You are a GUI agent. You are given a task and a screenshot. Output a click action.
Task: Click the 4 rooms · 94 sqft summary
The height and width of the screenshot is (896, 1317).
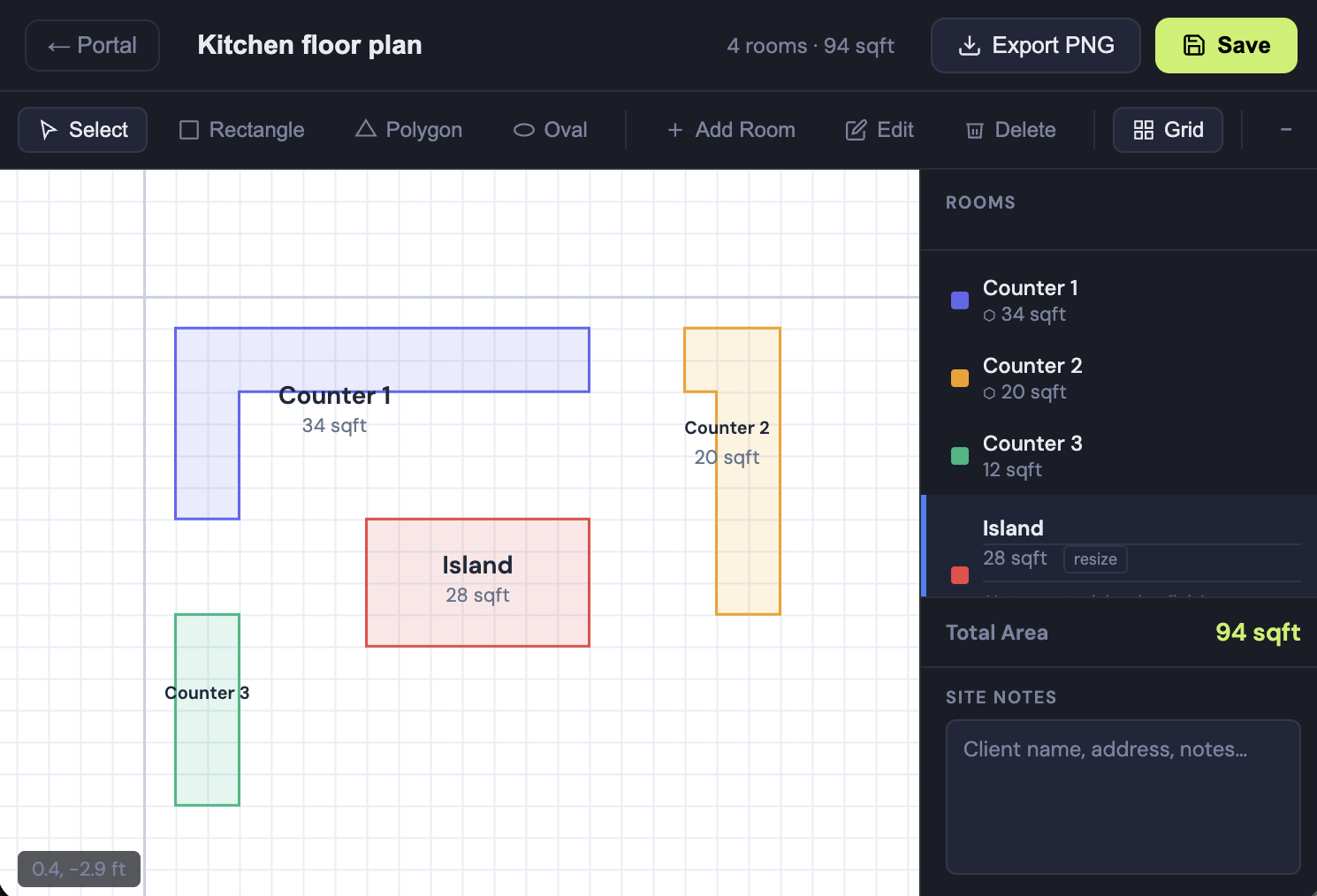click(x=811, y=46)
